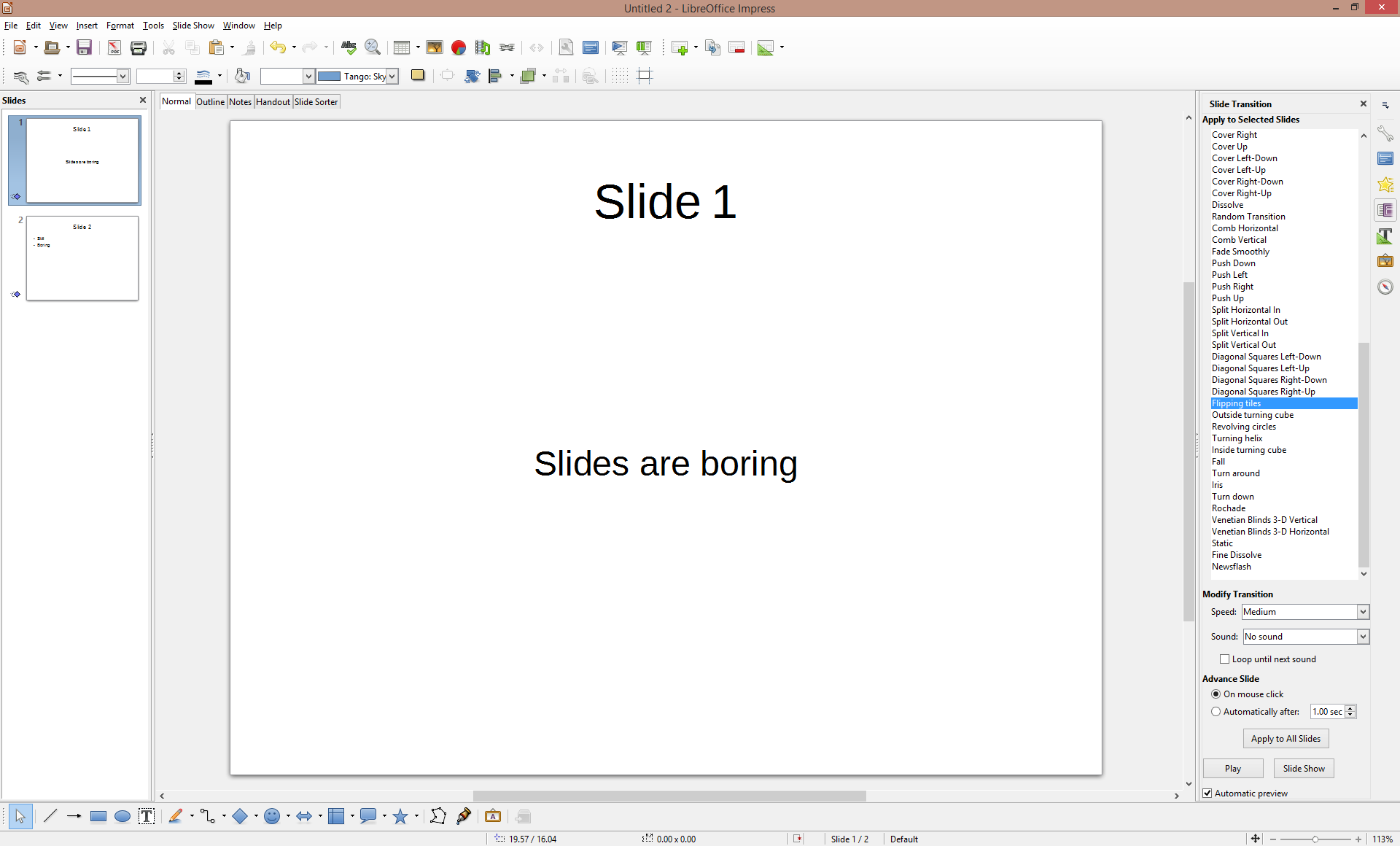Check the Loop until next sound option
1400x846 pixels.
pyautogui.click(x=1225, y=659)
